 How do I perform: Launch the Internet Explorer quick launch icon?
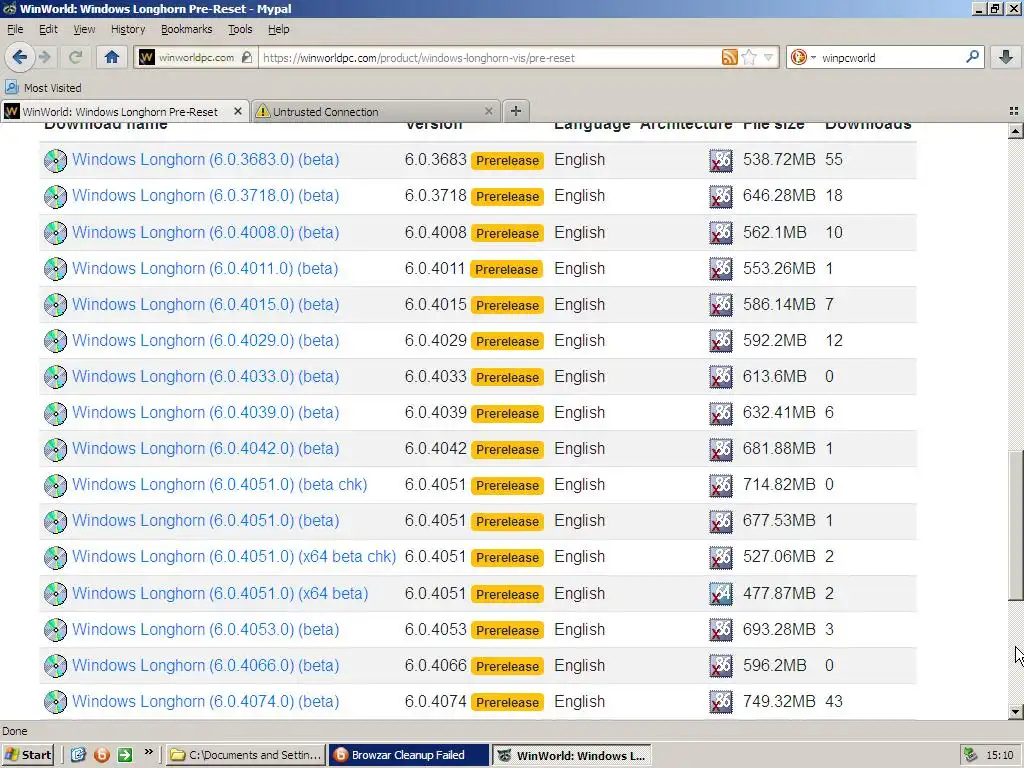point(78,755)
